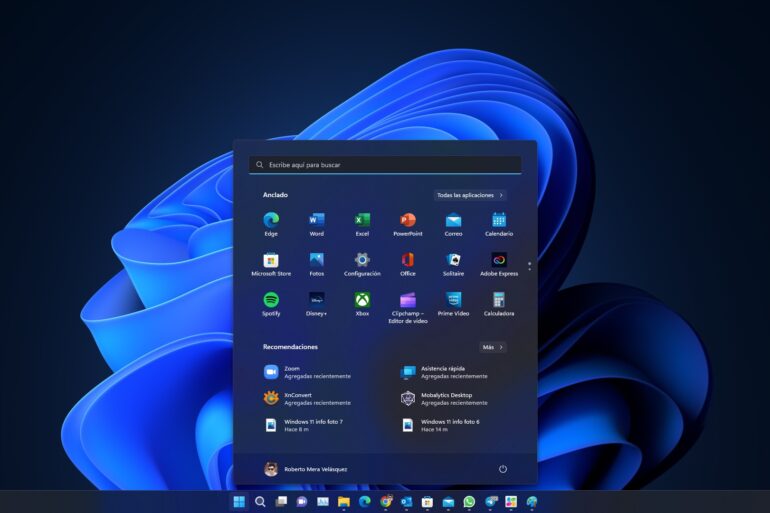
Task: Open taskbar Search magnifier
Action: 260,502
